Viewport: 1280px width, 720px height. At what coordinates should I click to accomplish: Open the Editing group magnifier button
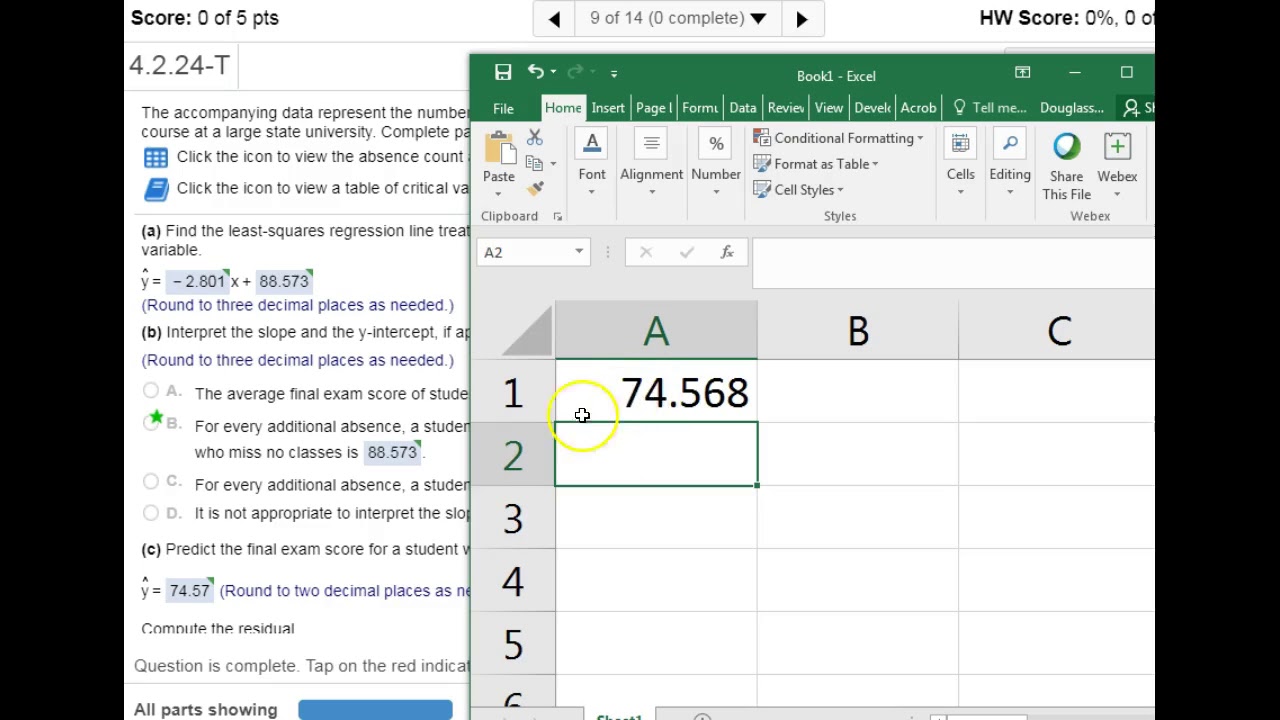[1010, 163]
